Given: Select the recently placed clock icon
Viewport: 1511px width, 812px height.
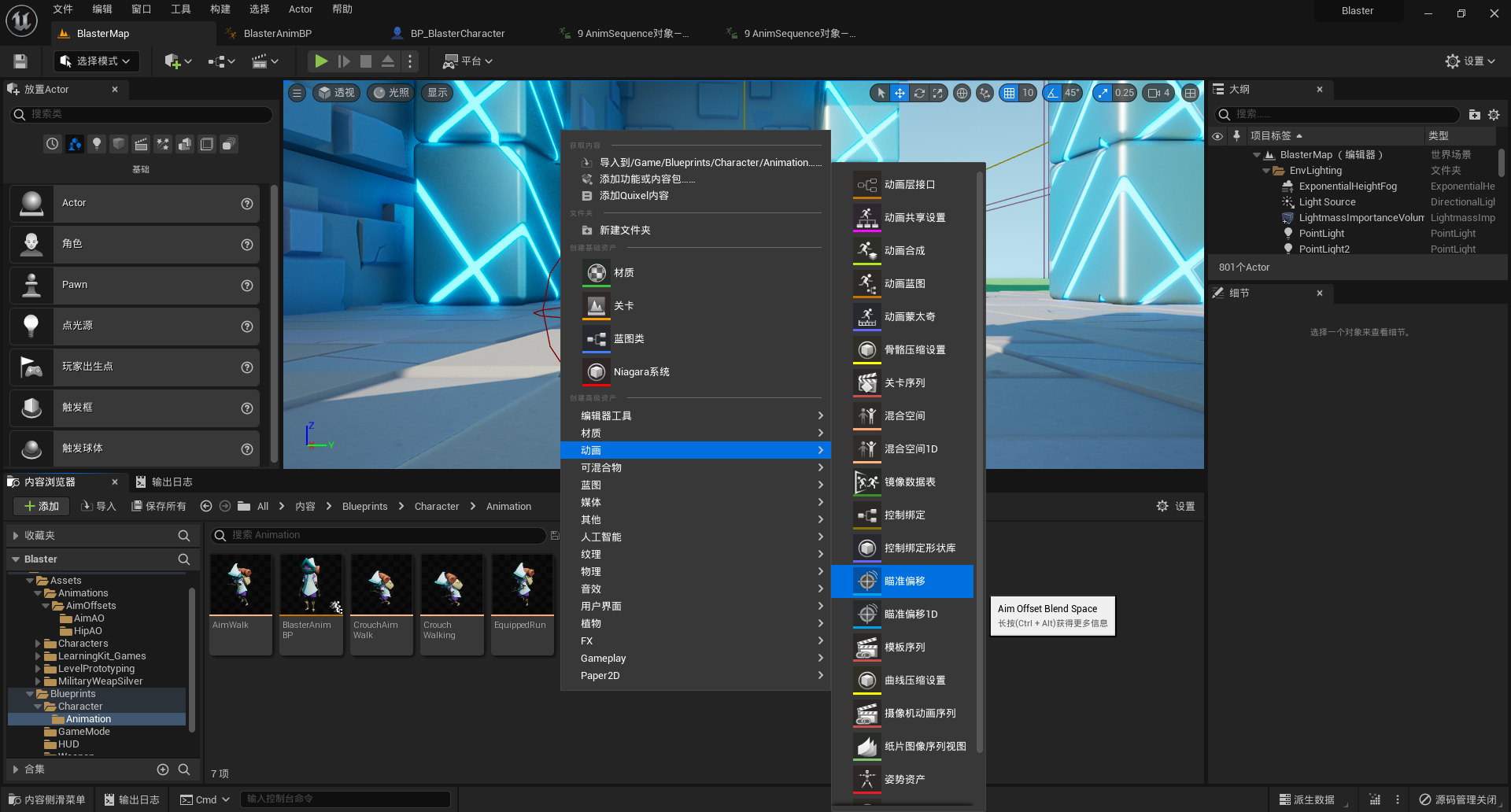Looking at the screenshot, I should click(52, 144).
